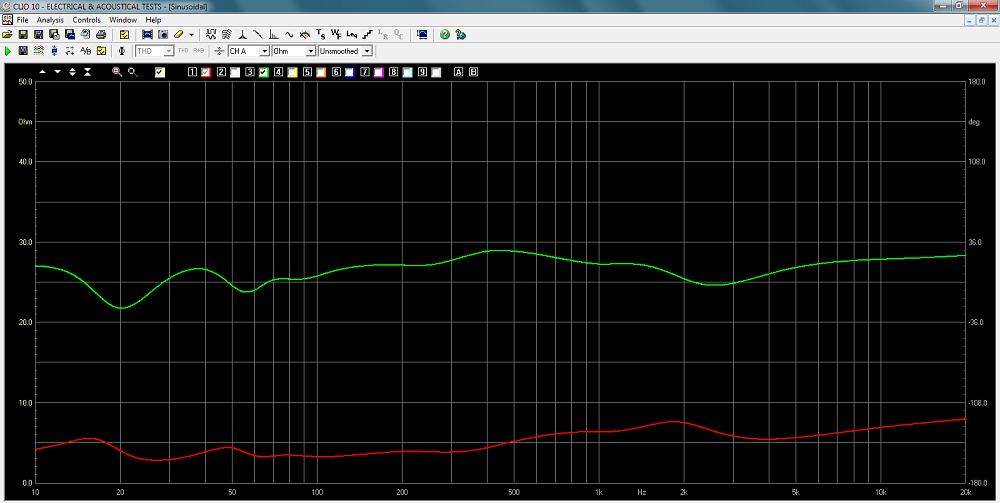Open the Waterfall analysis icon
The width and height of the screenshot is (1000, 503).
click(x=226, y=34)
